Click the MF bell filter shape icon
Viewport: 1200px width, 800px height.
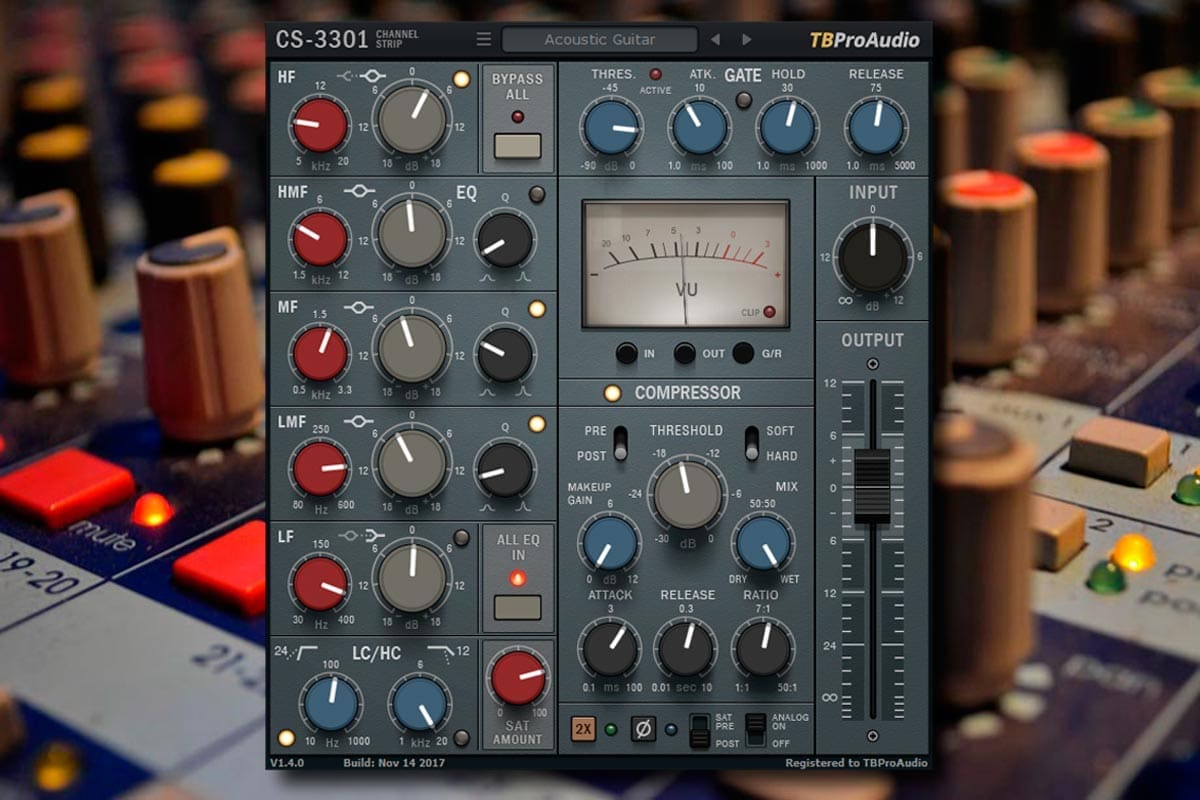click(x=360, y=308)
